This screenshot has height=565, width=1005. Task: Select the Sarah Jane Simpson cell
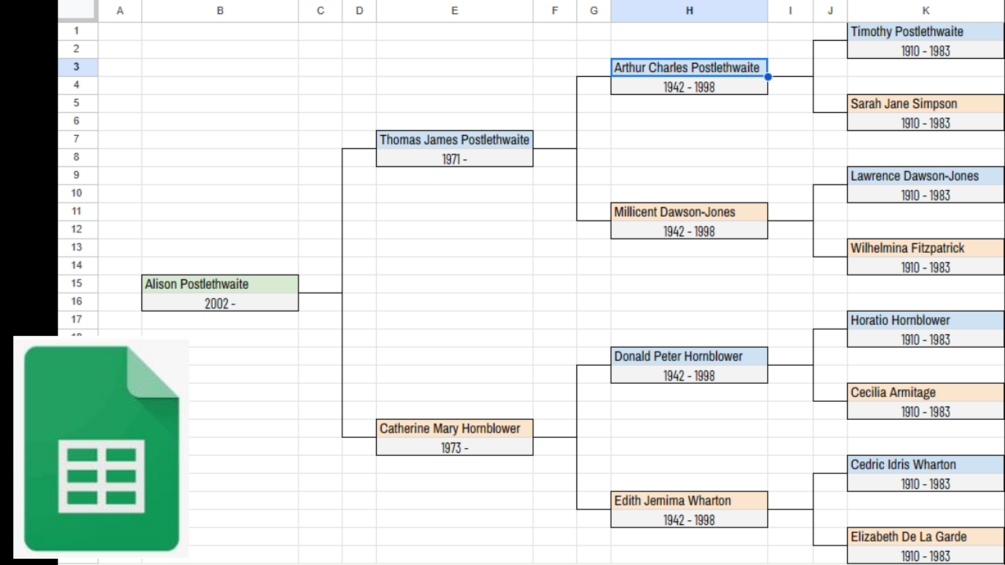tap(925, 104)
